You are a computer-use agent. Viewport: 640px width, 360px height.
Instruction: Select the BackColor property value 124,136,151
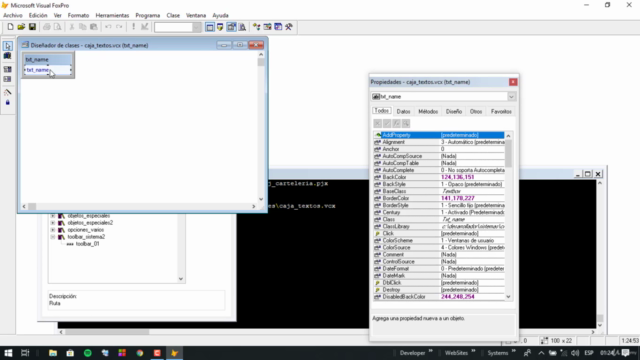[x=458, y=177]
